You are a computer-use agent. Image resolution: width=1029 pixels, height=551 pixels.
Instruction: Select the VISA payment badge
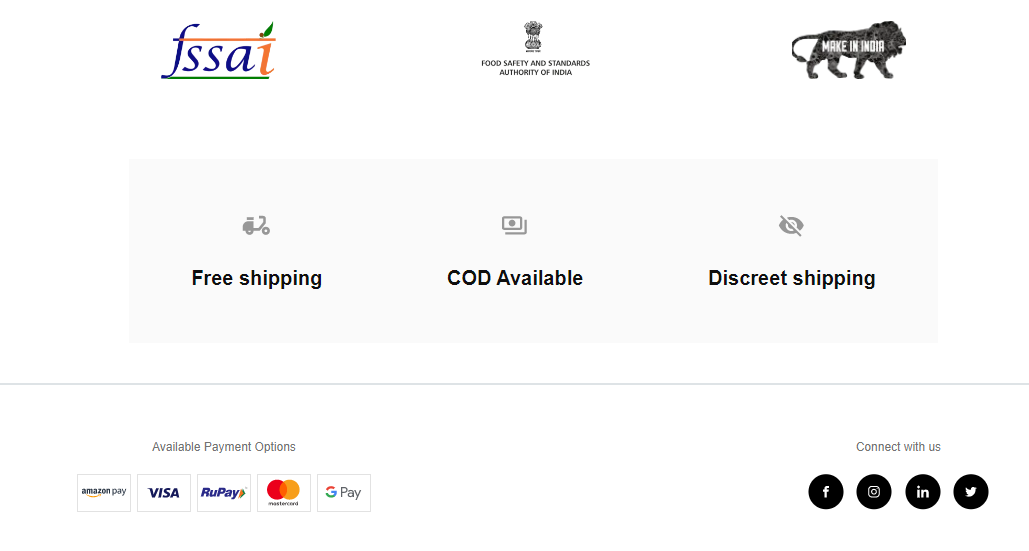(164, 493)
